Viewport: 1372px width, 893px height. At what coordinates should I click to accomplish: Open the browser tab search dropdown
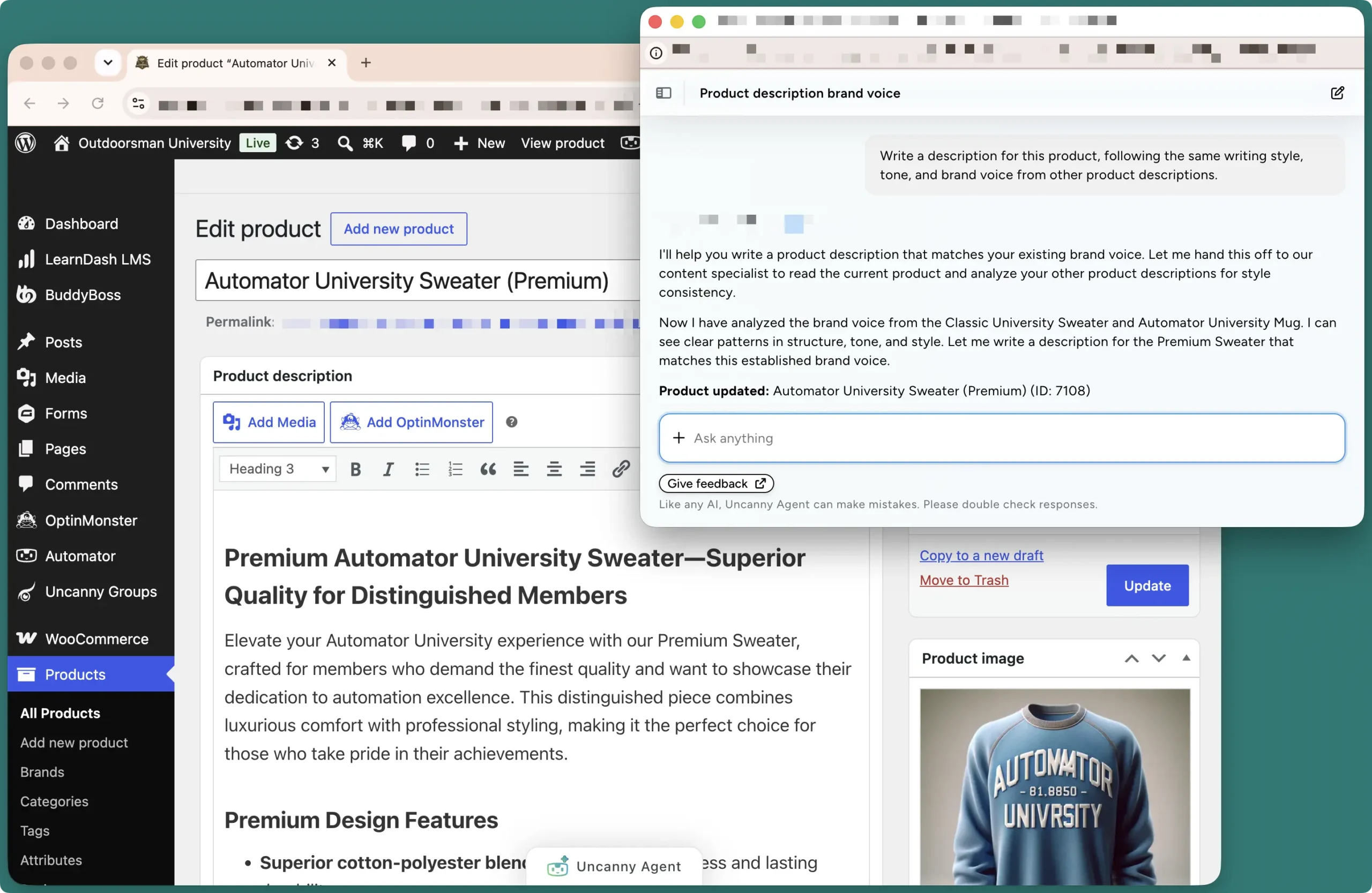[x=108, y=63]
